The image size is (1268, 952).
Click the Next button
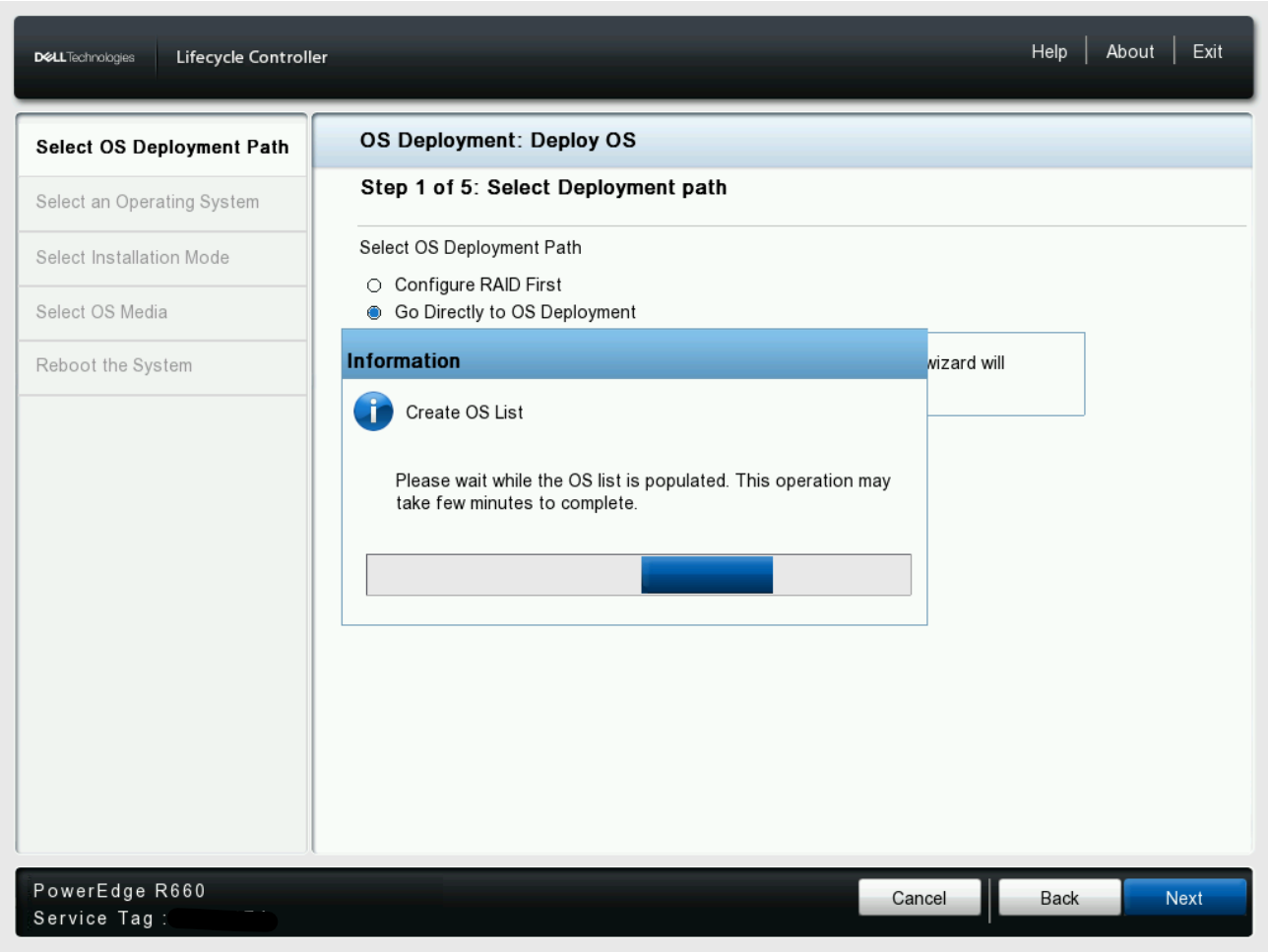pyautogui.click(x=1184, y=898)
